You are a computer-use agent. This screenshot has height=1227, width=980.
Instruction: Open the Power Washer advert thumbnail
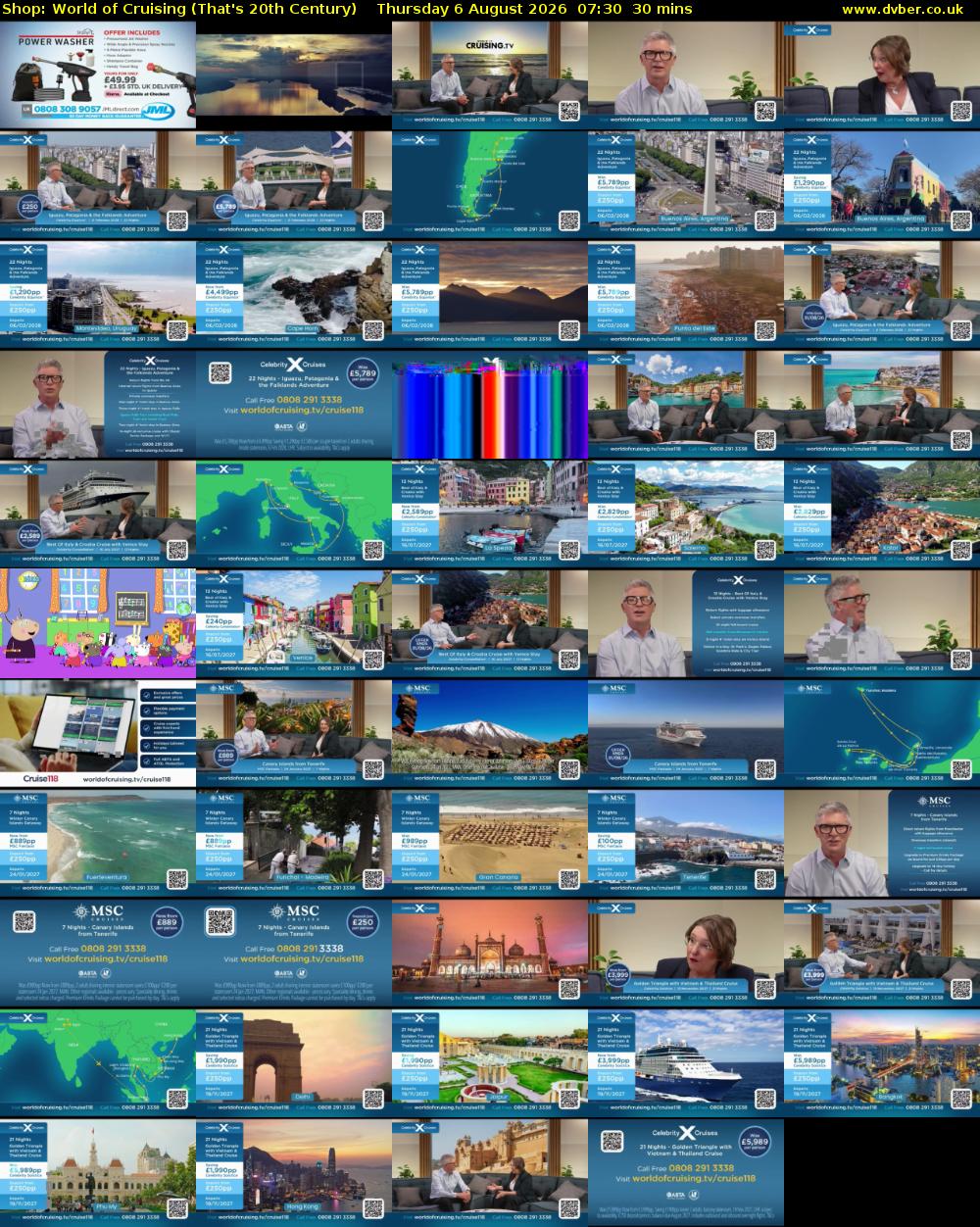point(98,75)
